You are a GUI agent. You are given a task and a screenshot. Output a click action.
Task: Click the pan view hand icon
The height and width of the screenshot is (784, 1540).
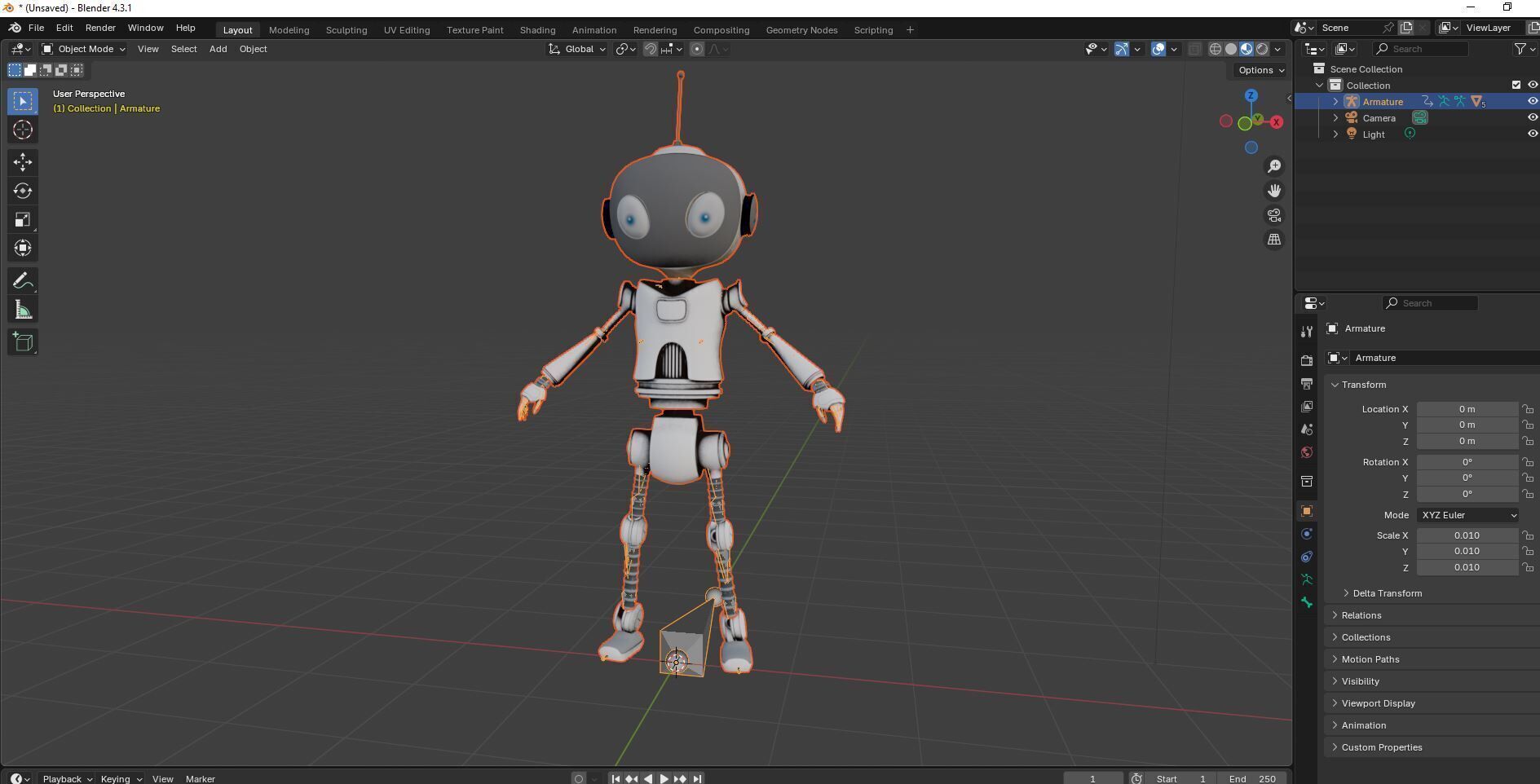click(x=1273, y=191)
